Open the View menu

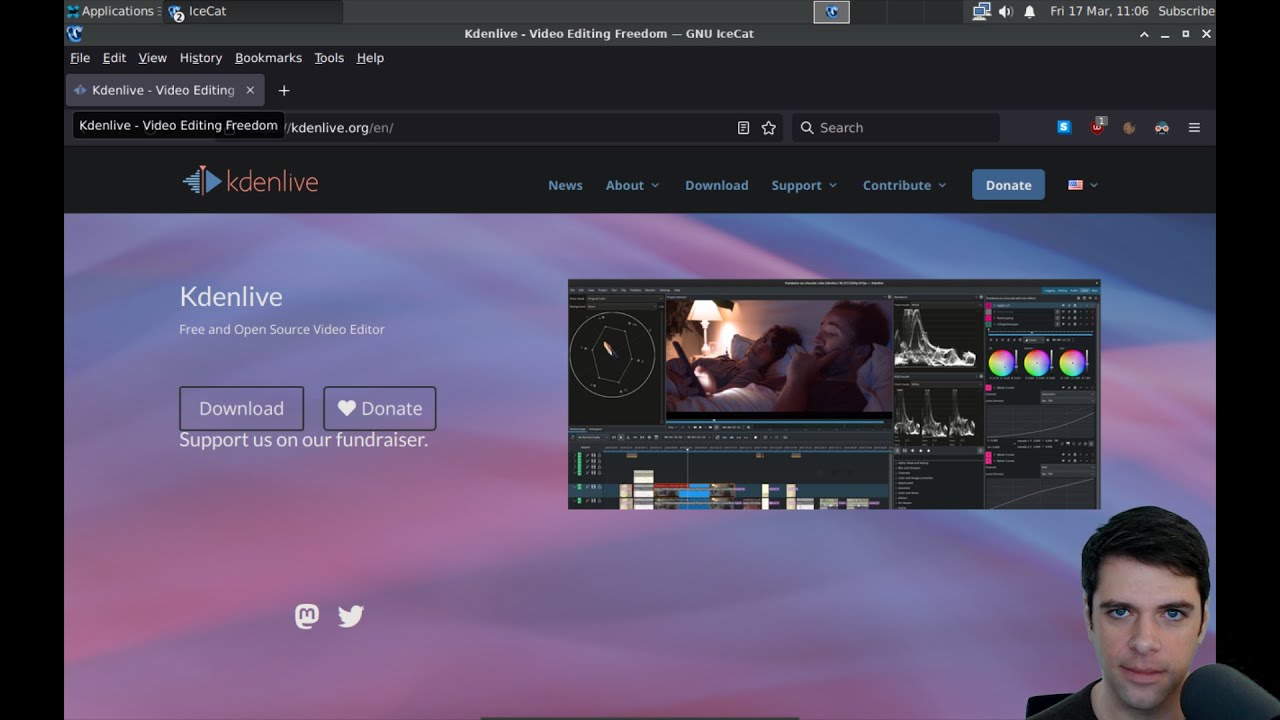152,58
